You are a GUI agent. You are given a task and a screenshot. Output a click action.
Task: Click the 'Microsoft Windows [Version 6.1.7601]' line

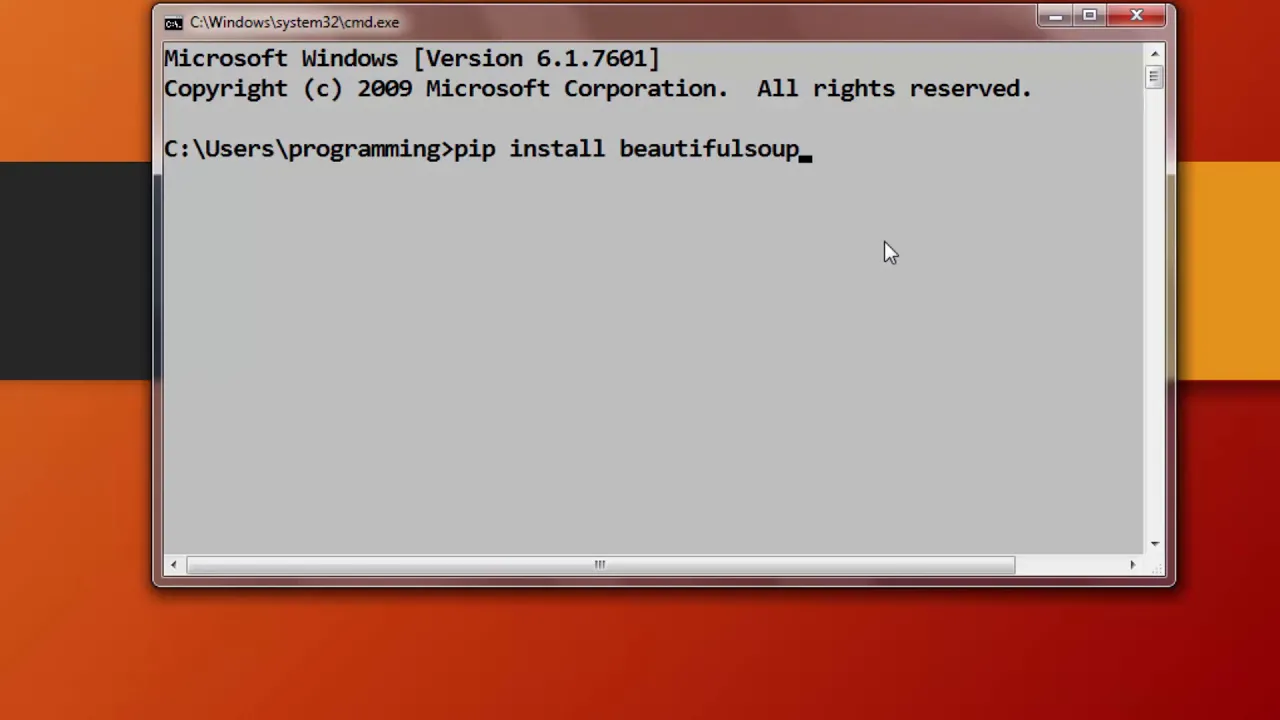click(412, 59)
